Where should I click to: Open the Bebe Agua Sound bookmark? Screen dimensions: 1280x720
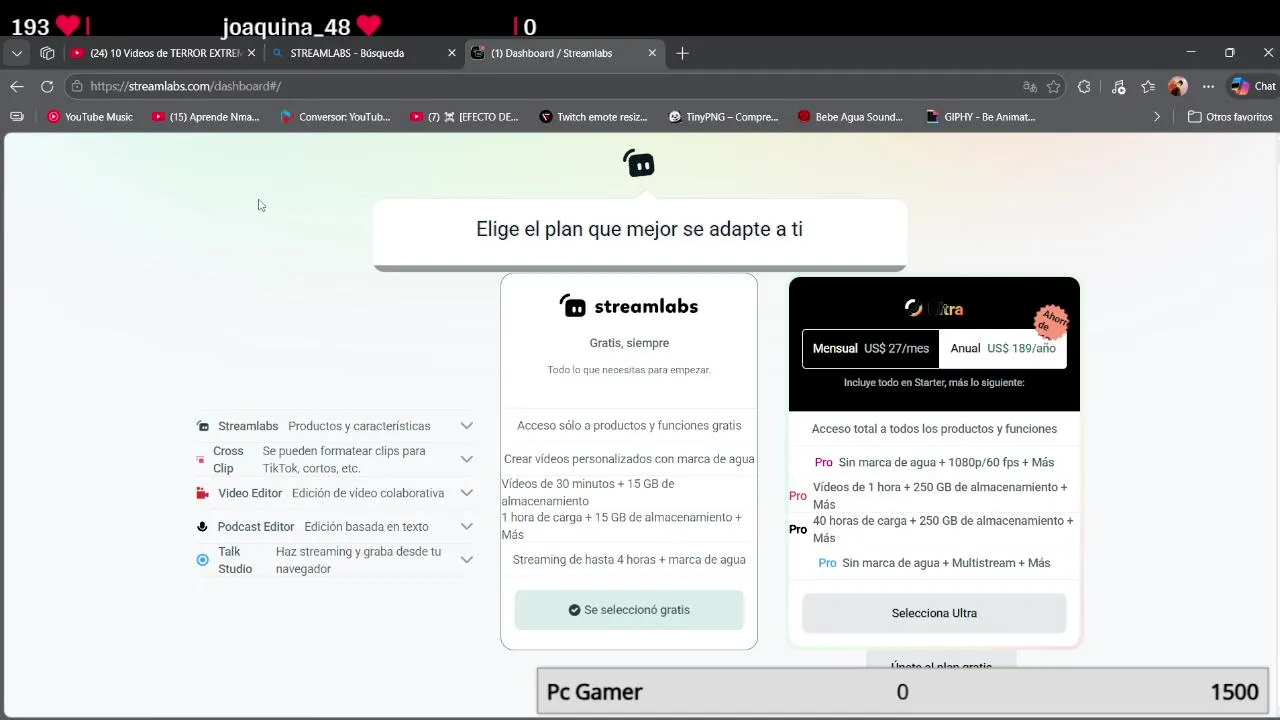pyautogui.click(x=851, y=117)
